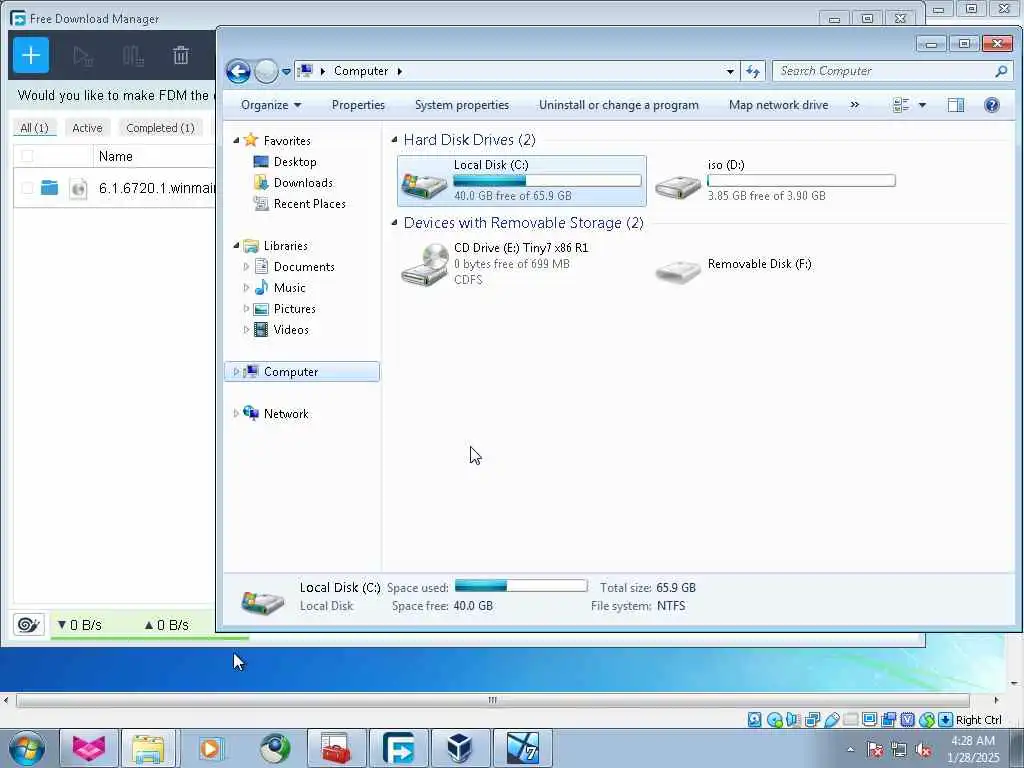Collapse the Libraries tree group

[236, 246]
